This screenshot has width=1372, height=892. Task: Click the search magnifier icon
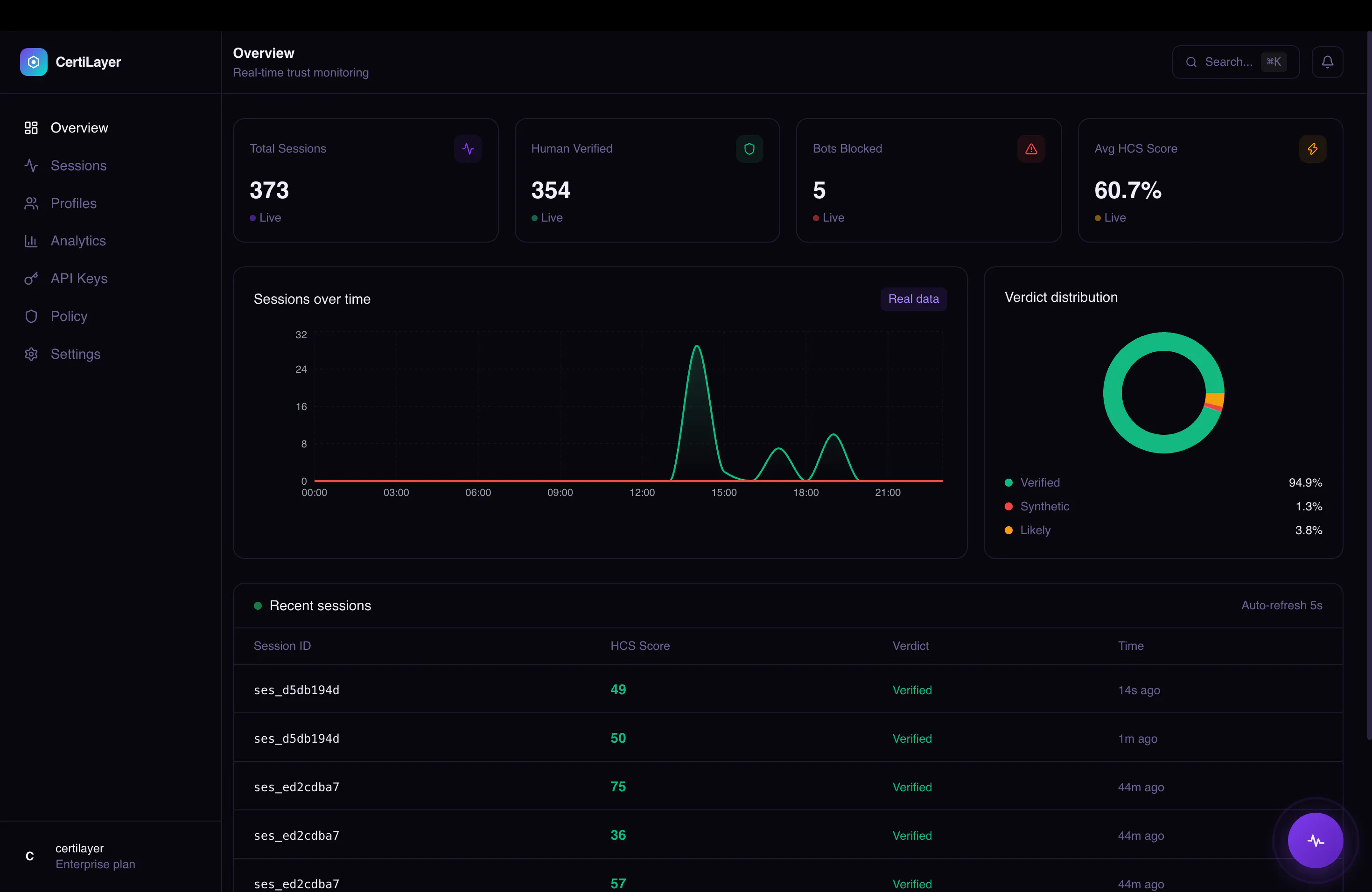pos(1191,62)
